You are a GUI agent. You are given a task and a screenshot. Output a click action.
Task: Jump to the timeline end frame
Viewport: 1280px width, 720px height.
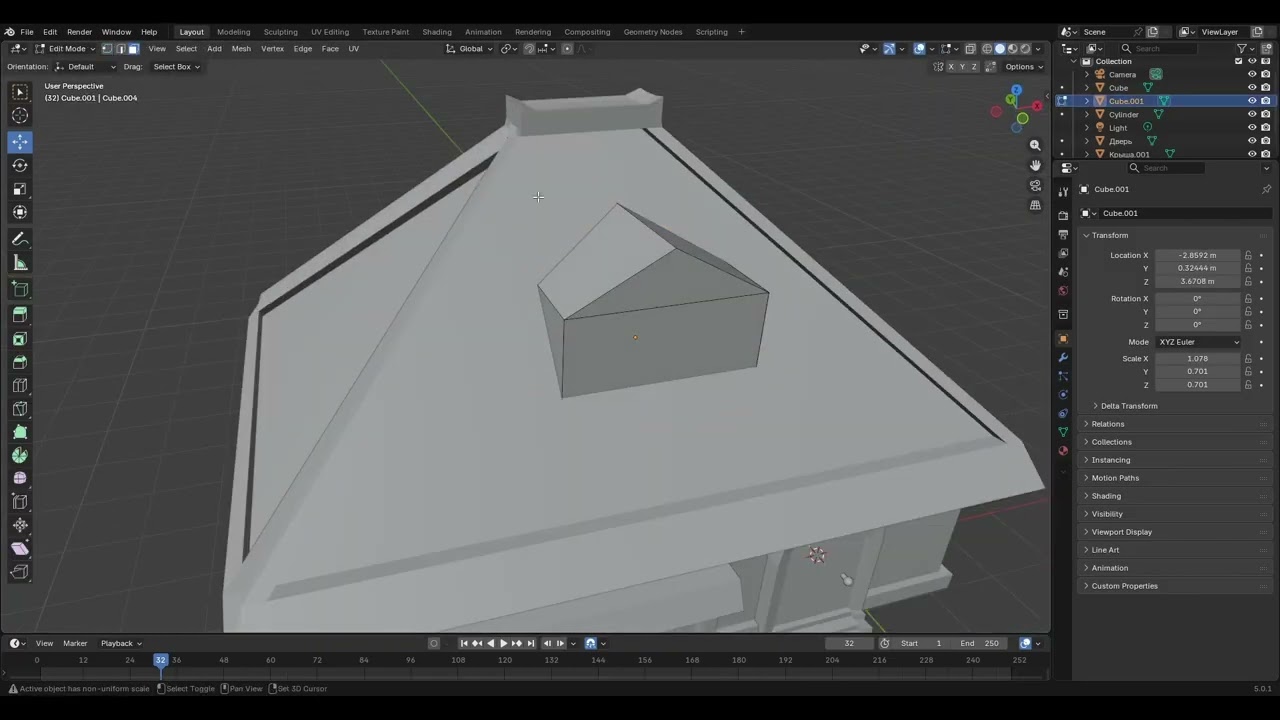pyautogui.click(x=531, y=643)
